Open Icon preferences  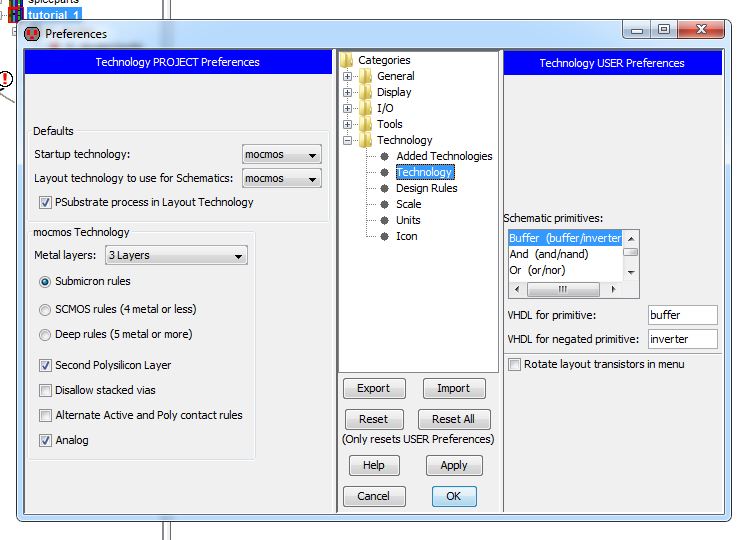[x=407, y=236]
